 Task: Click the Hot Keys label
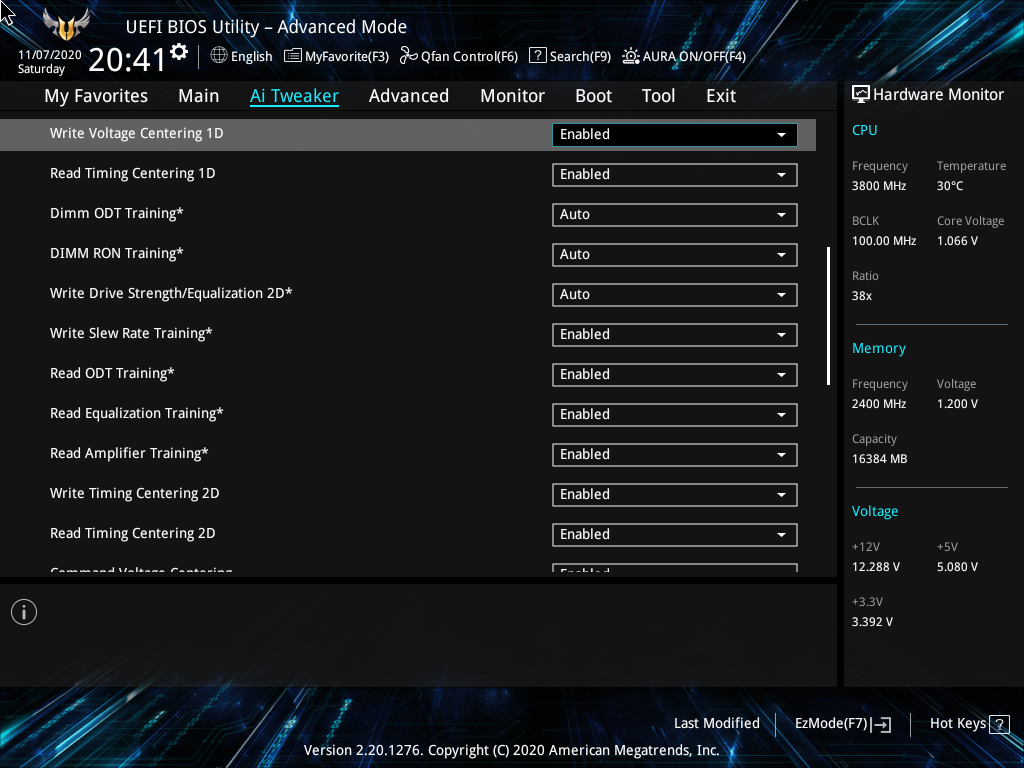[957, 723]
